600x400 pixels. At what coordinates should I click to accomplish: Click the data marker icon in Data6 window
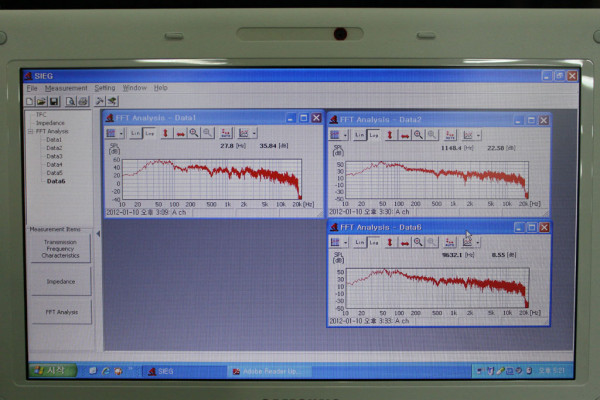point(450,242)
